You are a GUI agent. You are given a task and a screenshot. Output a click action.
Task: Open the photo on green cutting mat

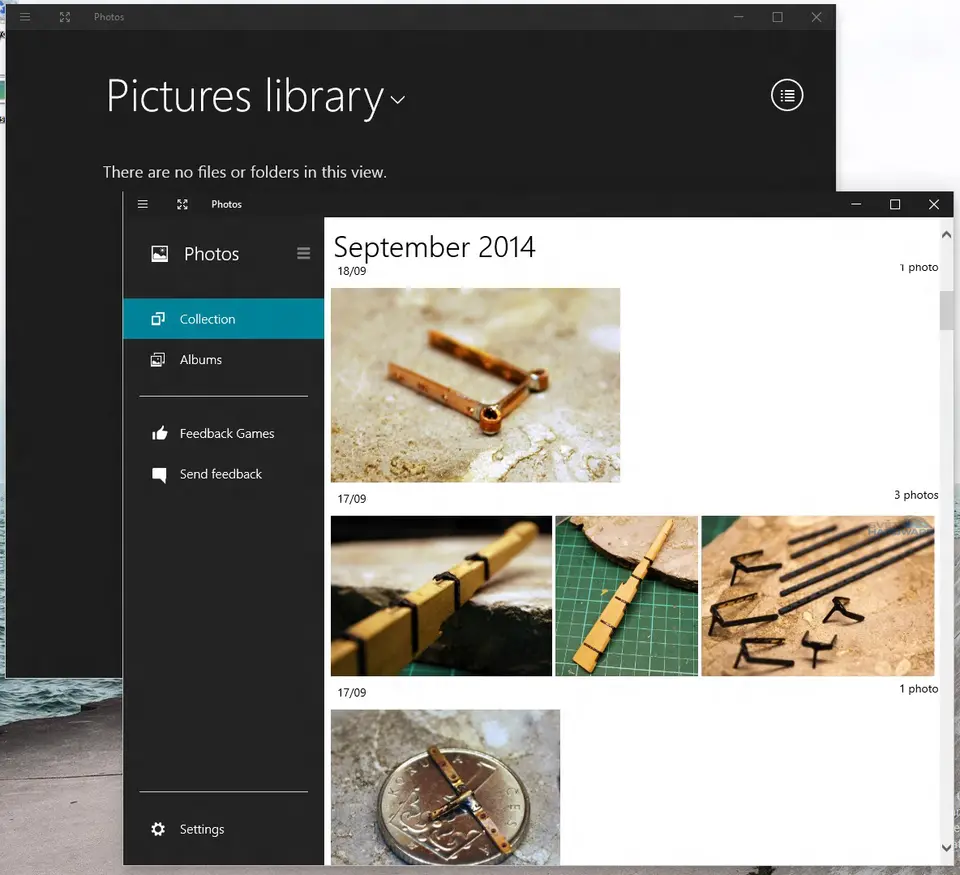[x=626, y=595]
